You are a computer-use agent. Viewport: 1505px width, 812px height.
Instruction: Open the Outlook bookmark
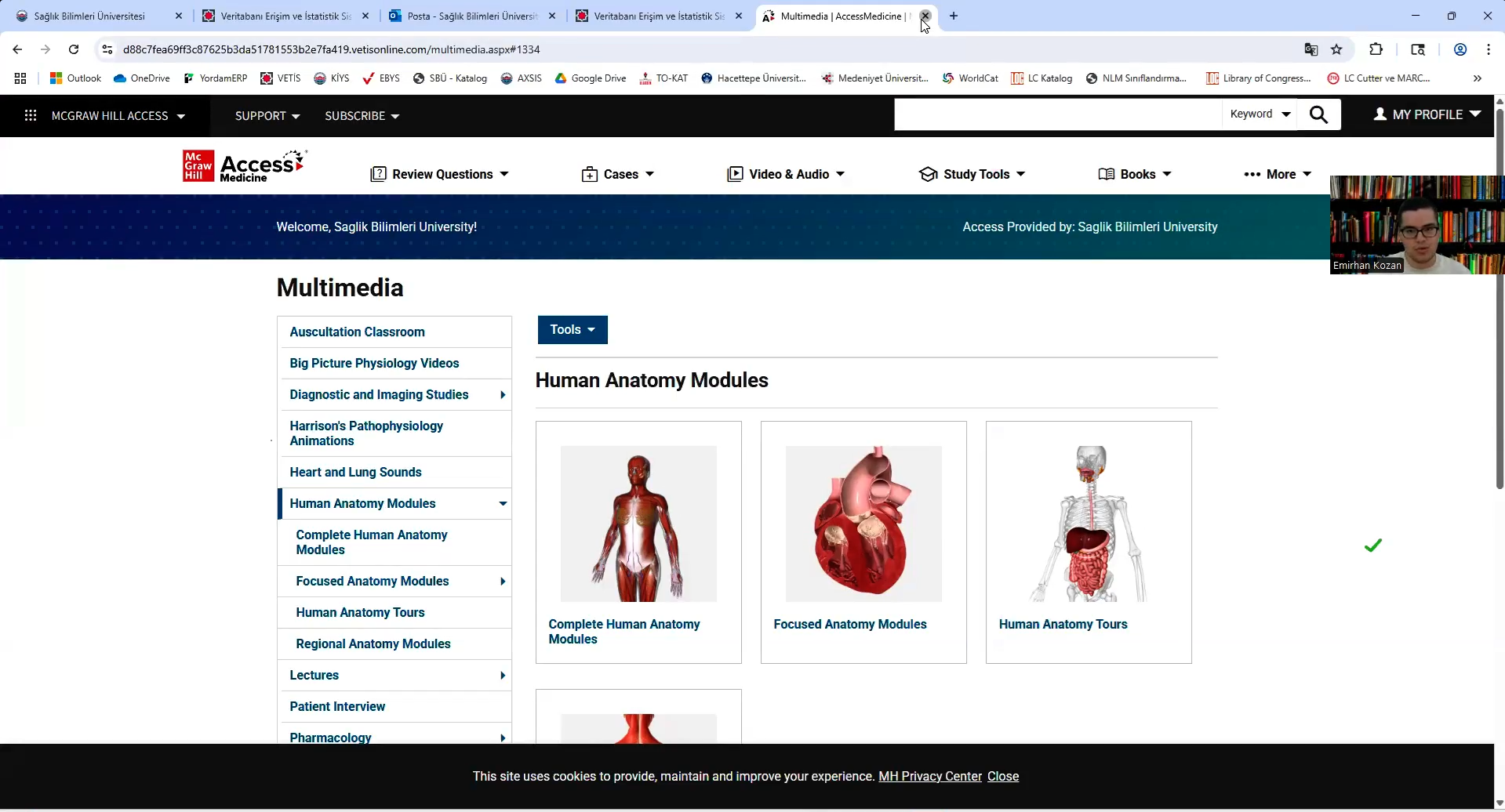75,78
